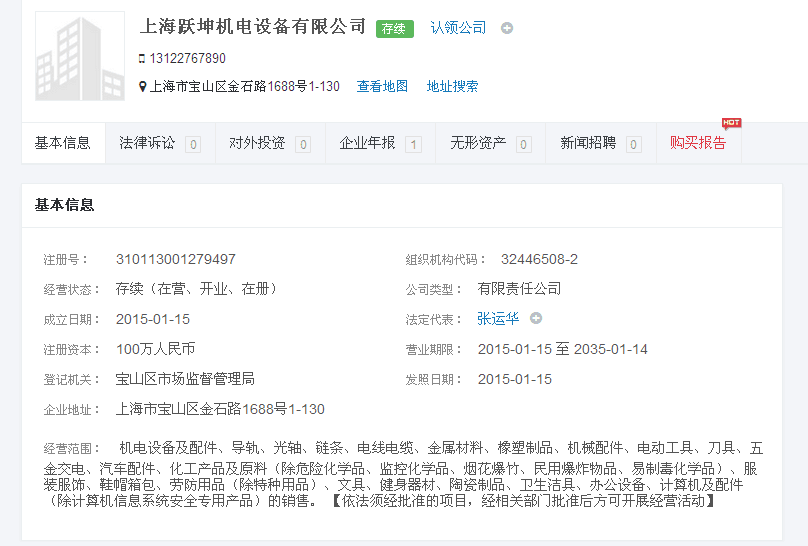Click the plus icon beside 张运华

click(x=536, y=319)
